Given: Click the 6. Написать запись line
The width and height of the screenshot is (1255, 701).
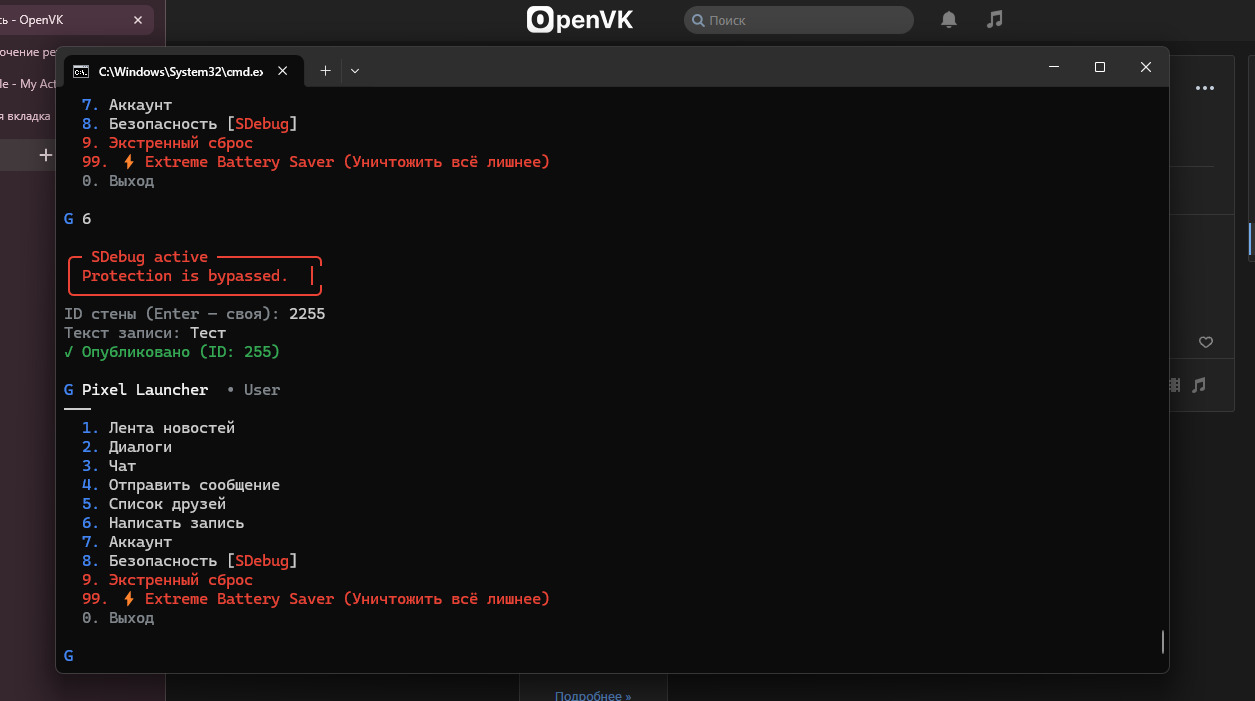Looking at the screenshot, I should (163, 523).
